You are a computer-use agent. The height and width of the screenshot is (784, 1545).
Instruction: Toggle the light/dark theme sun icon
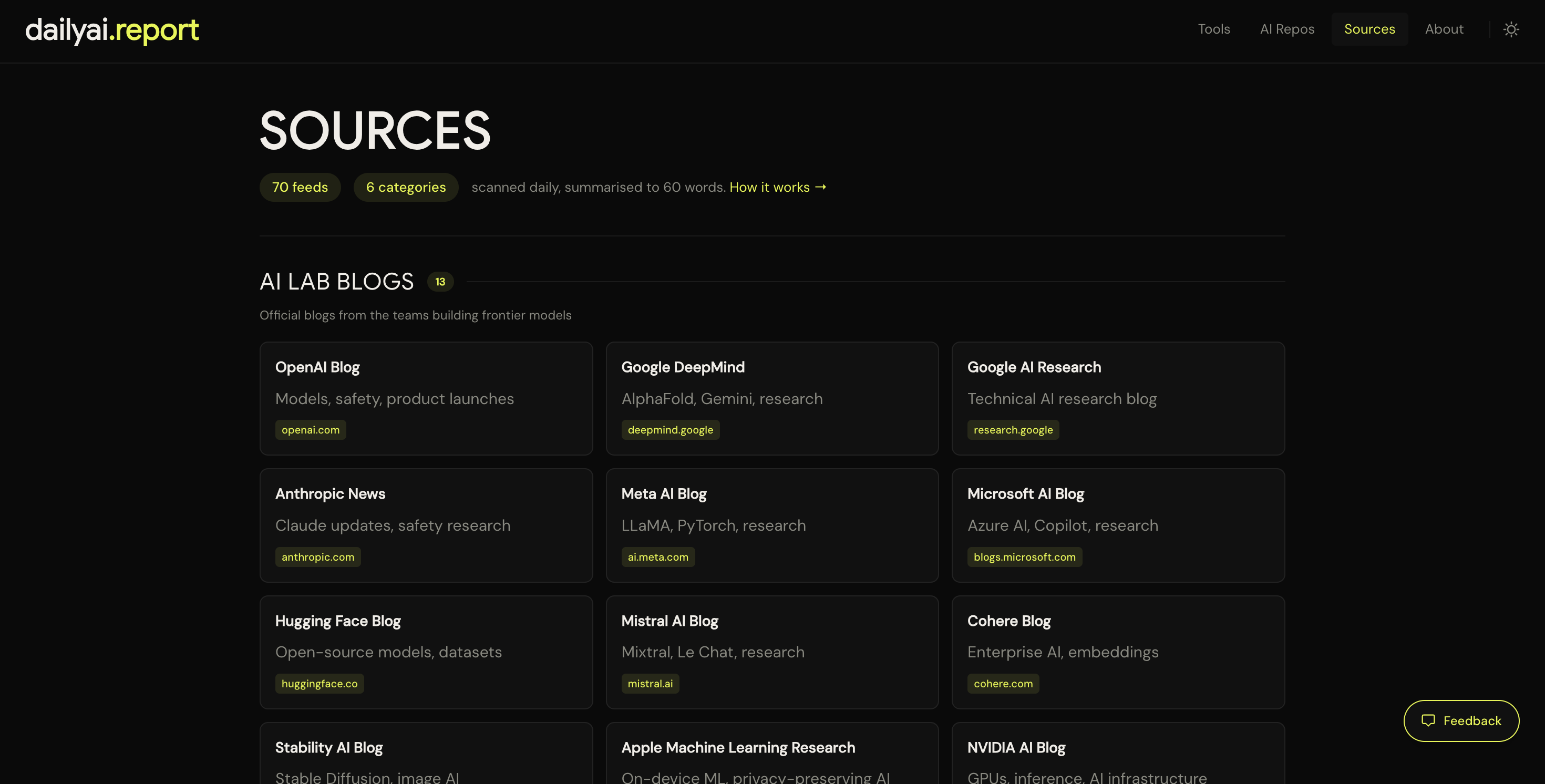[x=1511, y=29]
